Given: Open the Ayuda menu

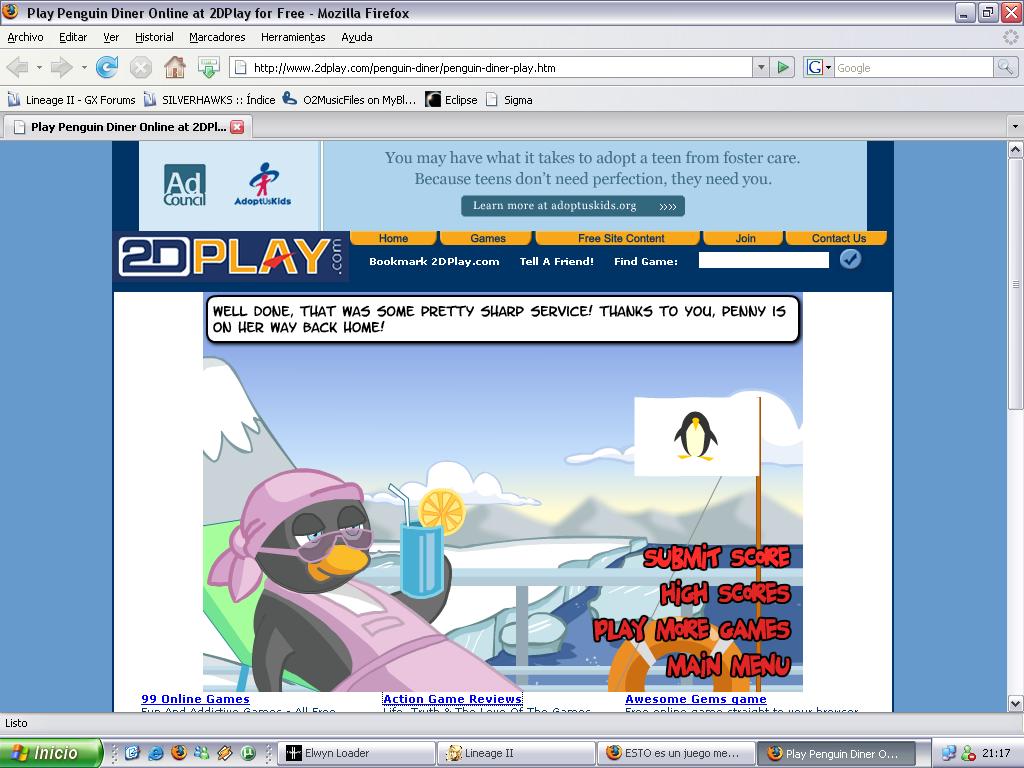Looking at the screenshot, I should [x=357, y=37].
